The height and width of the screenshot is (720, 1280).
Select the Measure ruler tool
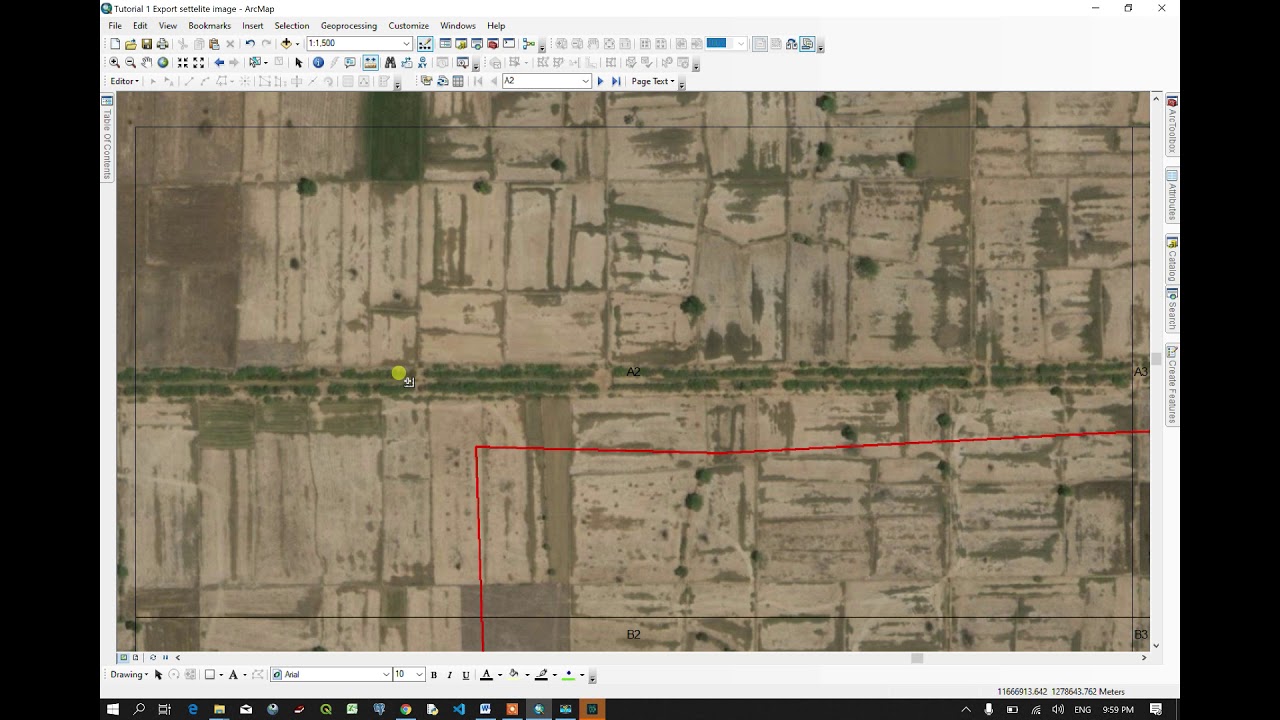point(370,62)
